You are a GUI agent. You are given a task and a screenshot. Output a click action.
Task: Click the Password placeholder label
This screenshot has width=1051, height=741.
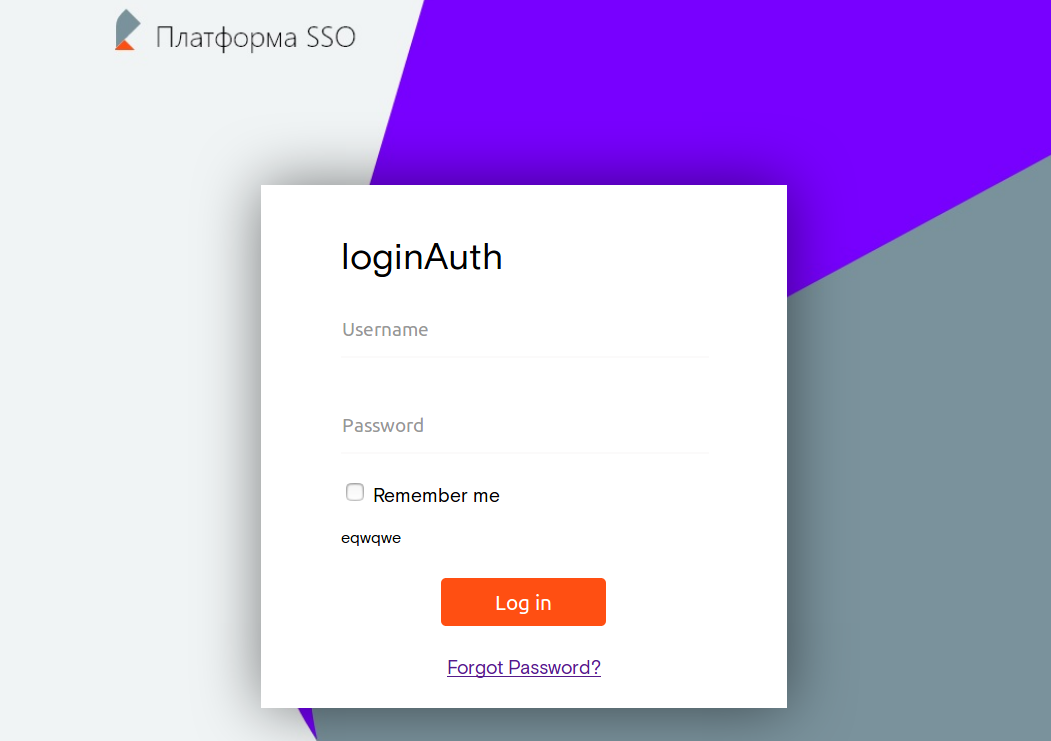[383, 426]
